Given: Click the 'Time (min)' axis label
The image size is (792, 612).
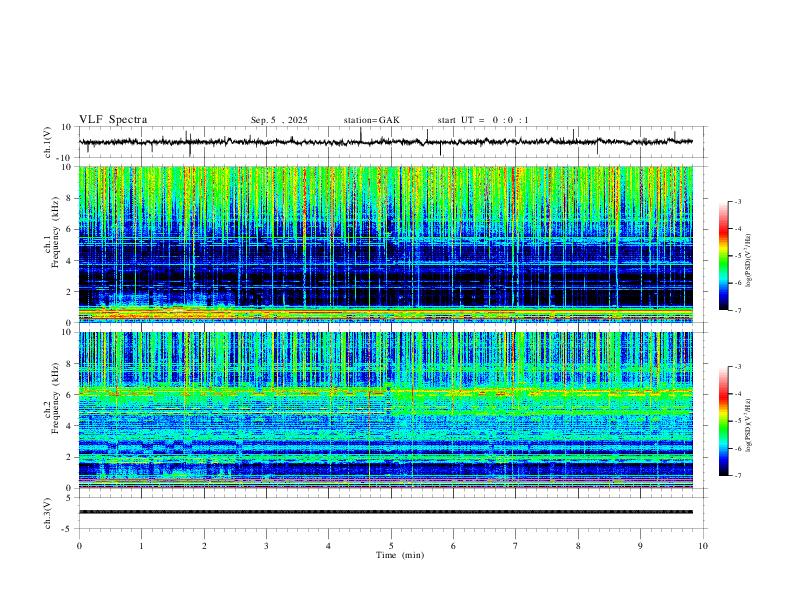Looking at the screenshot, I should [400, 555].
